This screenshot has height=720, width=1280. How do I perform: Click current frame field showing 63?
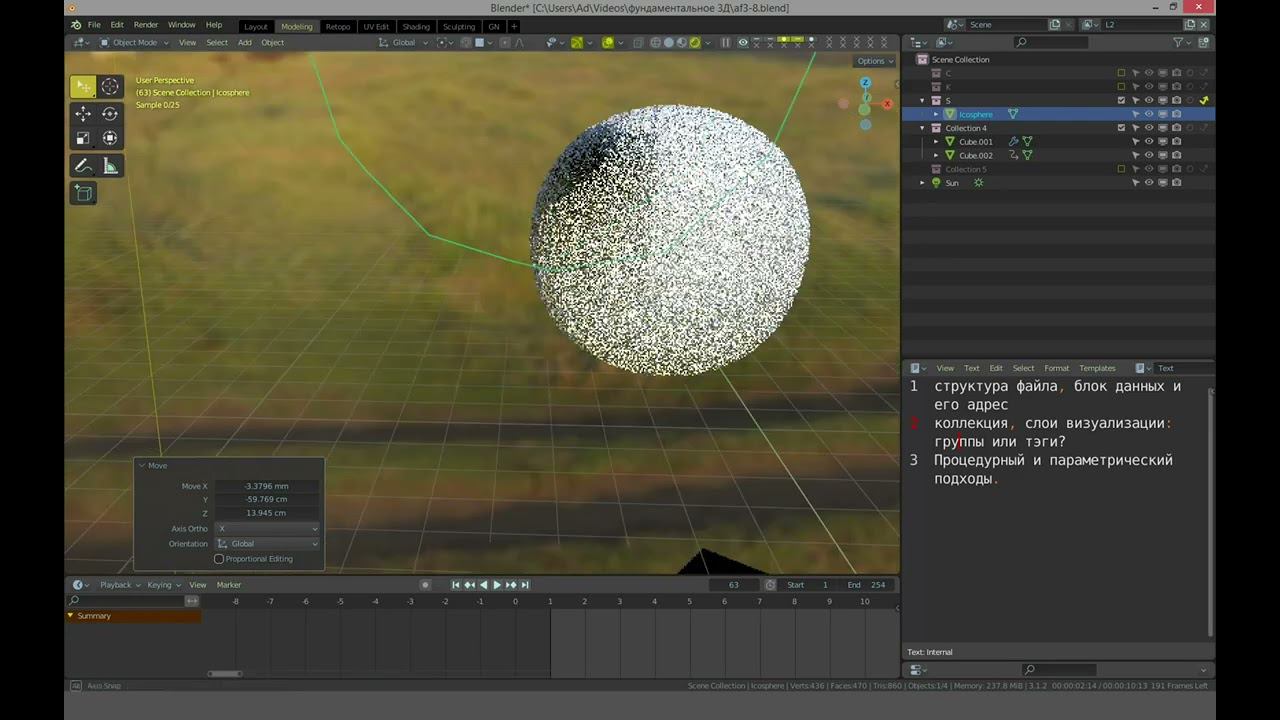[734, 585]
